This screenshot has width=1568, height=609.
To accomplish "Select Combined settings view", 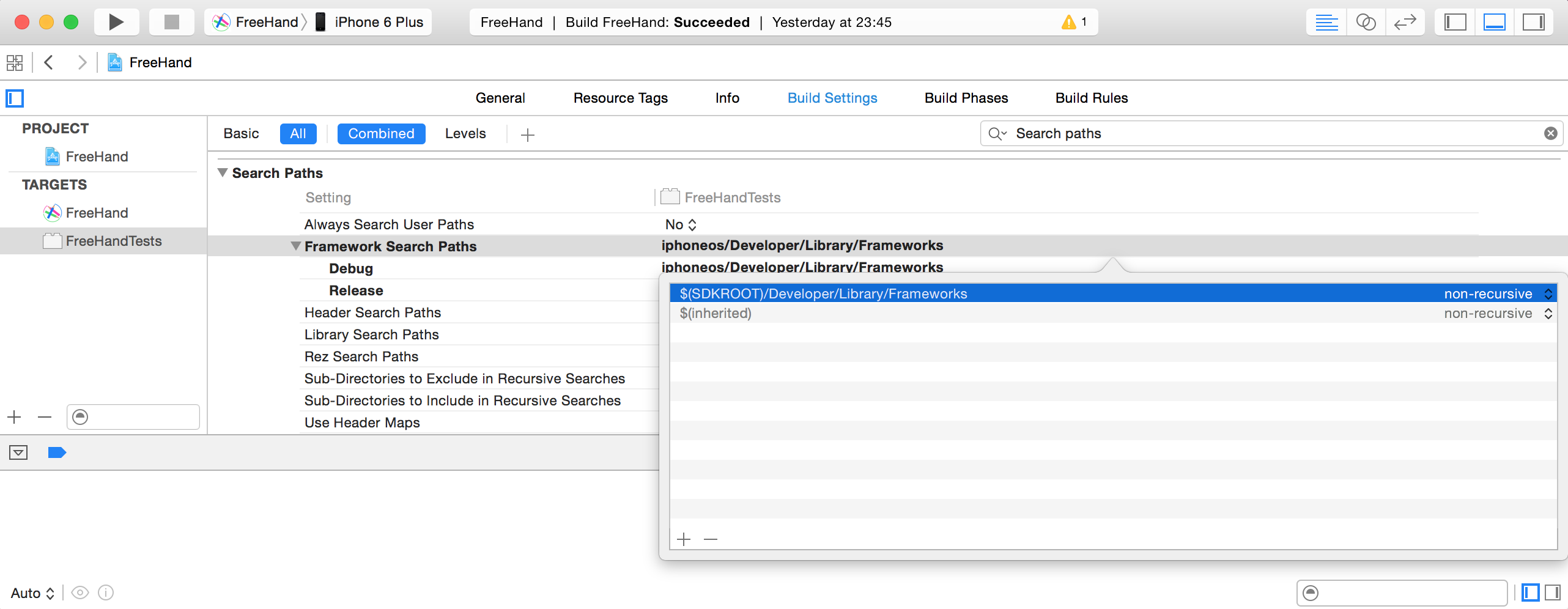I will click(x=381, y=133).
